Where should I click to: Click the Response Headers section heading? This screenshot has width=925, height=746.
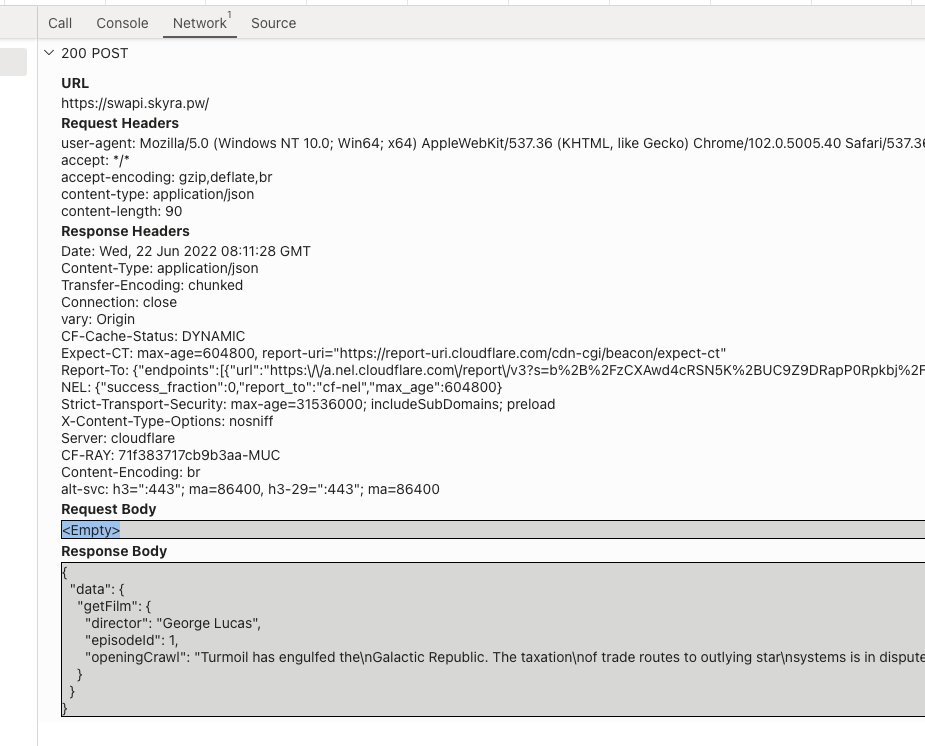125,231
